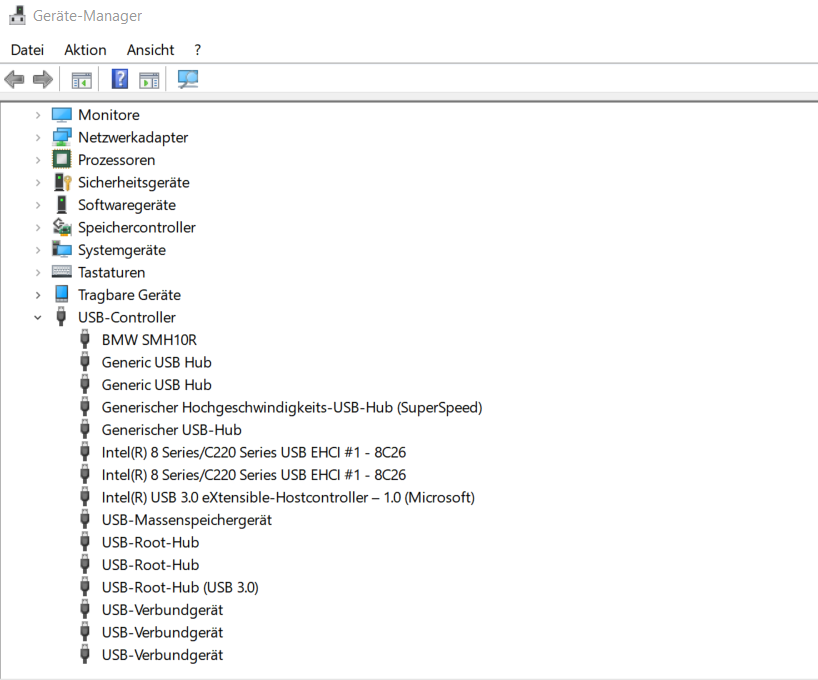Select Intel USB 3.0 eXtensible-Hostcontroller device
This screenshot has width=818, height=680.
tap(287, 497)
